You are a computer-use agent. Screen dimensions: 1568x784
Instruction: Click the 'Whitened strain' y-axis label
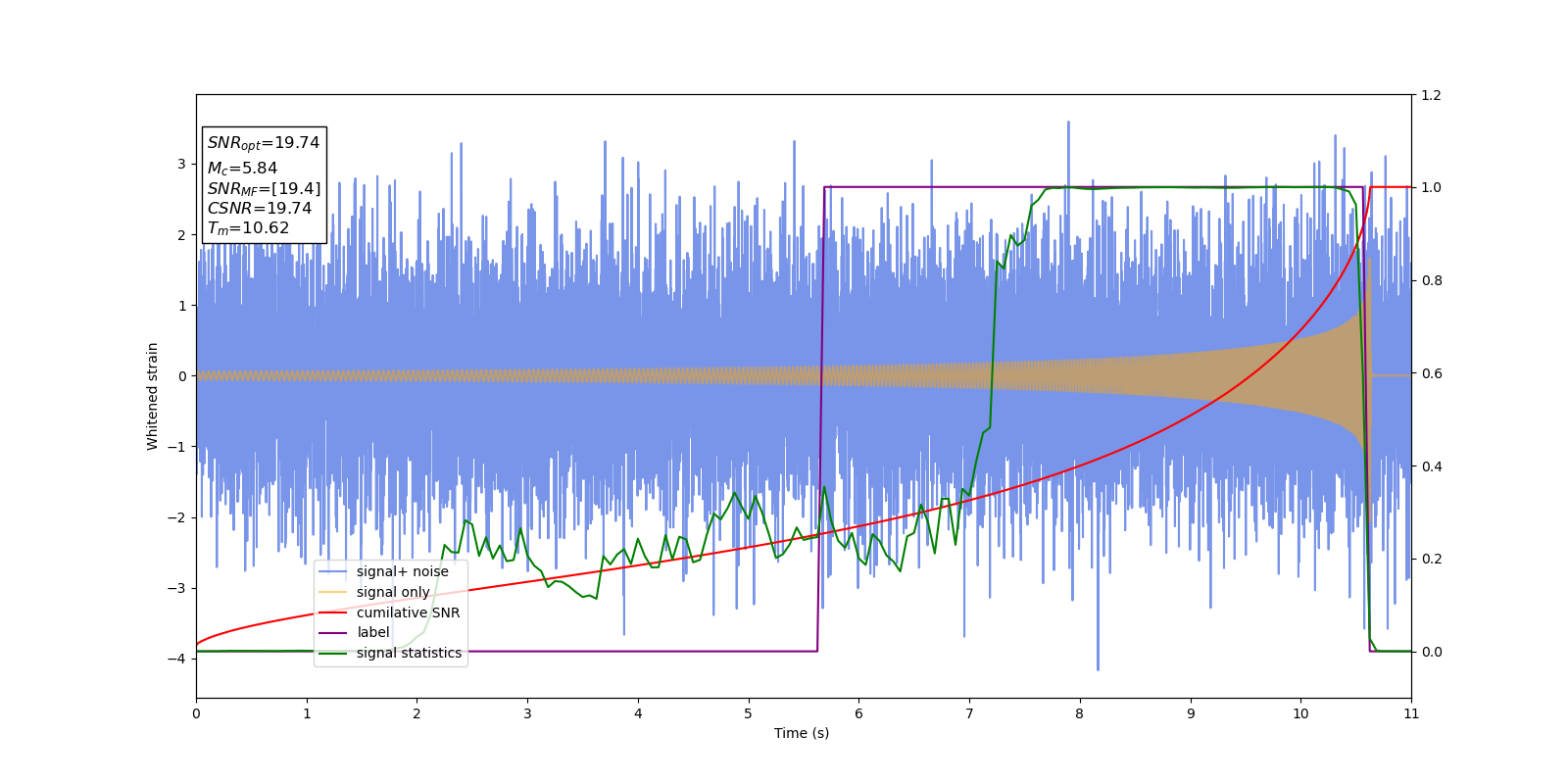[x=153, y=396]
